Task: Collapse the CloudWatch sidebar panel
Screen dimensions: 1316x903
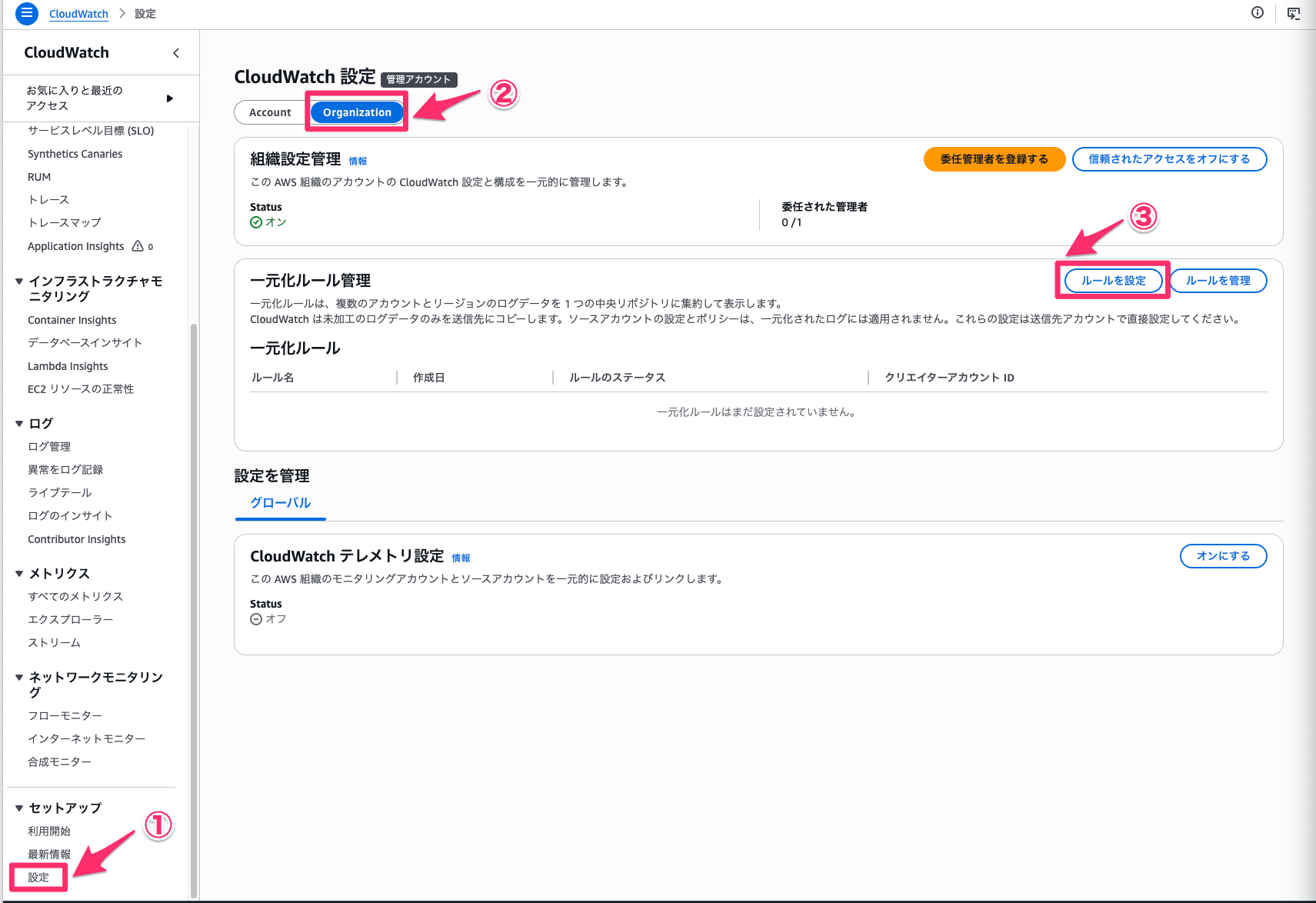Action: point(175,52)
